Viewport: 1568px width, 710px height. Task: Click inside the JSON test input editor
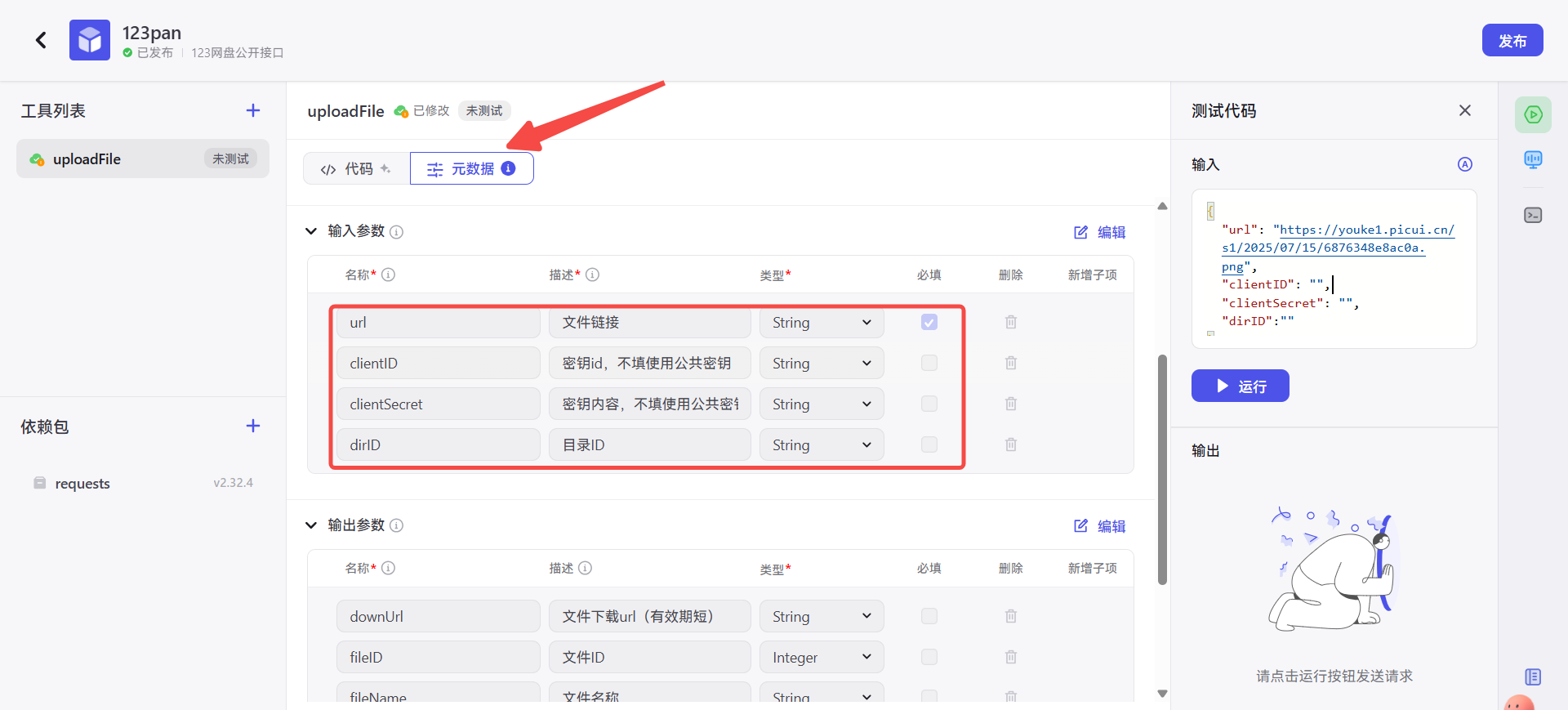point(1334,269)
